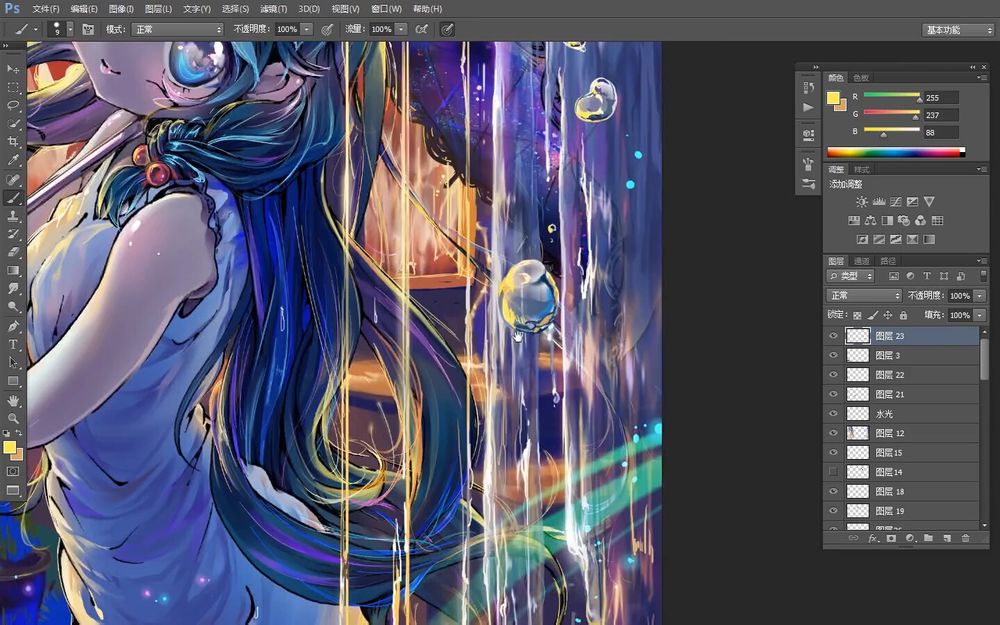The height and width of the screenshot is (625, 1000).
Task: Open the brush preset picker arrow
Action: coord(70,29)
